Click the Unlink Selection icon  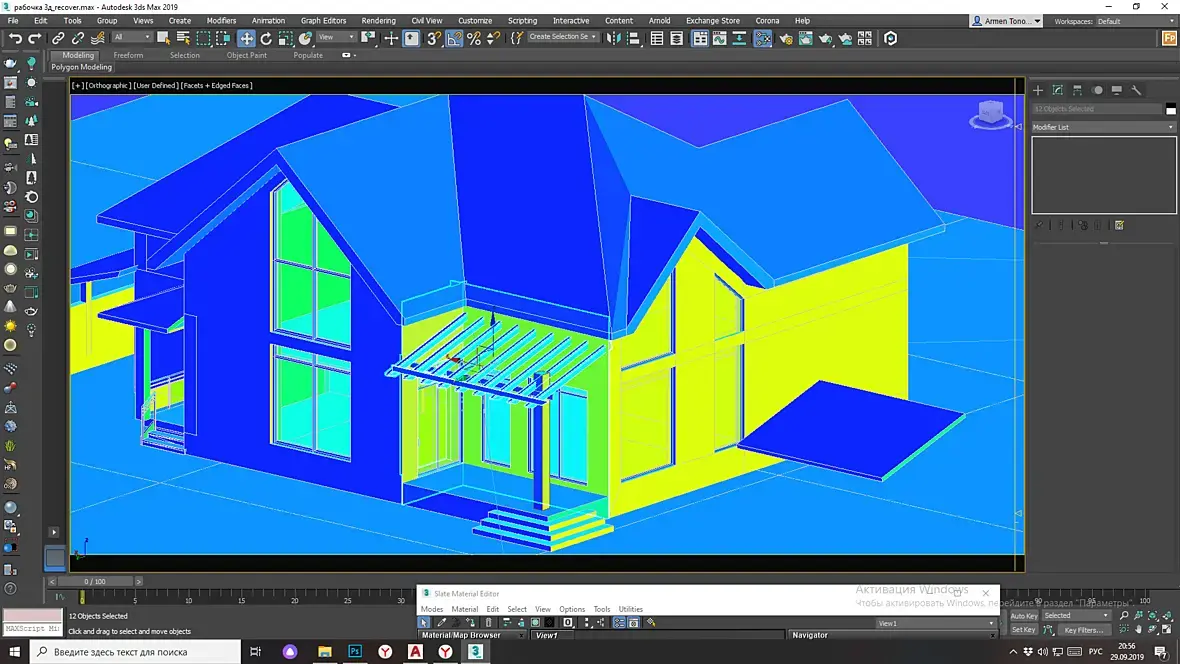(x=78, y=38)
